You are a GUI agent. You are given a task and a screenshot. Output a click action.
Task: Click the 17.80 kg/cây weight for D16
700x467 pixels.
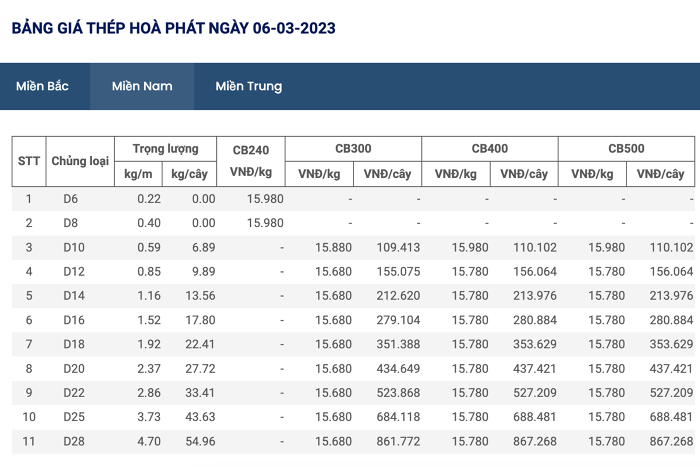coord(200,320)
